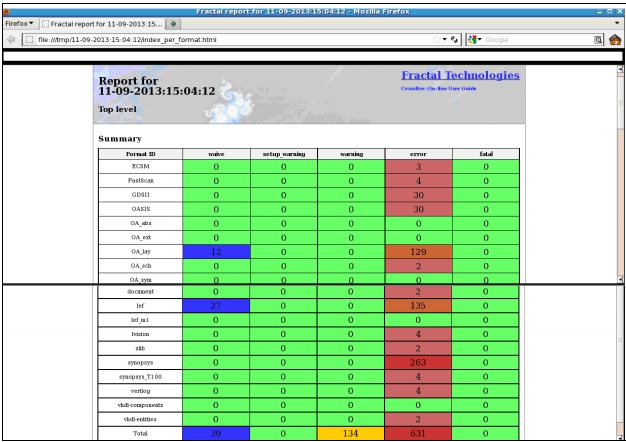Screen dimensions: 626x442
Task: Click the 'lef_m1' row label
Action: pyautogui.click(x=140, y=320)
